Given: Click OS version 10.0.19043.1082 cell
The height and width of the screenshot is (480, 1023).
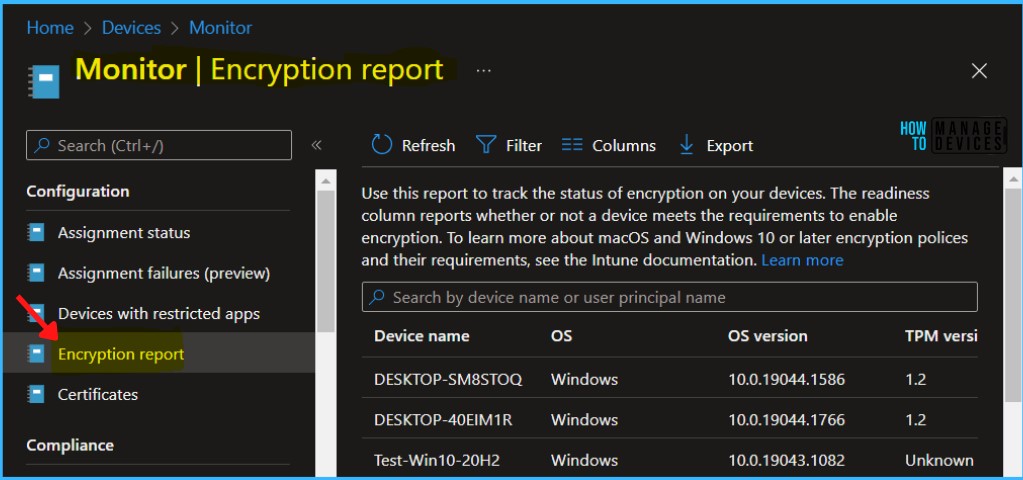Looking at the screenshot, I should point(786,460).
